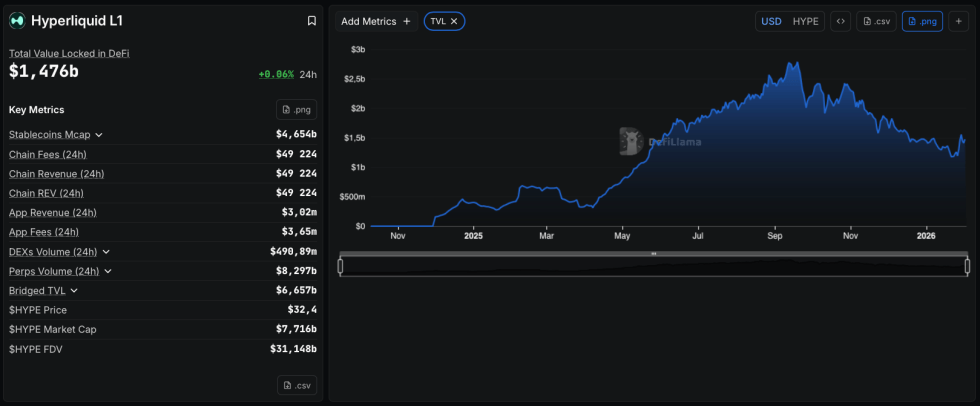Download chart as .png
980x406 pixels.
coord(922,21)
